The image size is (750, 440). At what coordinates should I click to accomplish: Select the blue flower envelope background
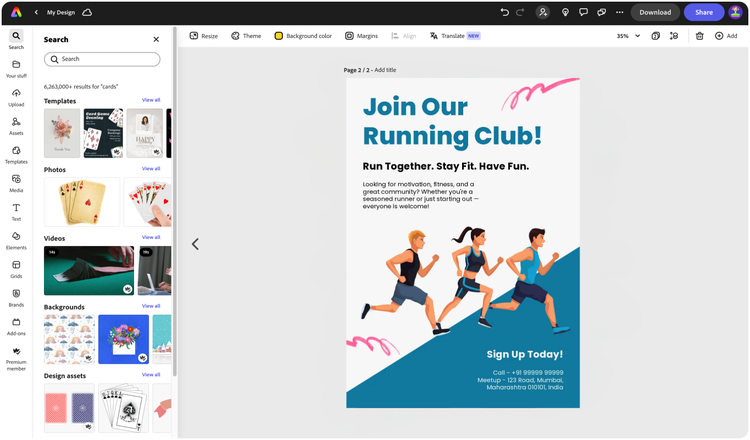pyautogui.click(x=123, y=340)
